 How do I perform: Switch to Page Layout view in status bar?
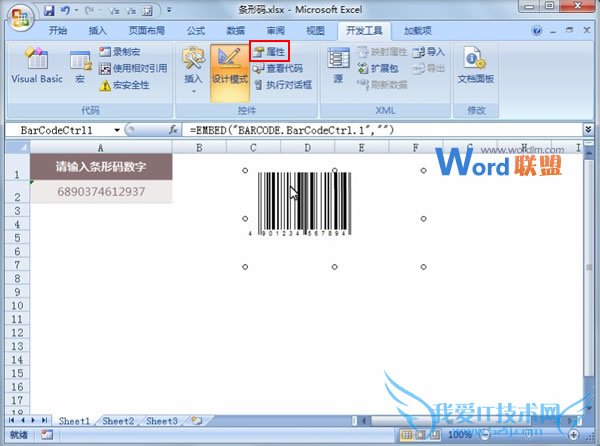pyautogui.click(x=421, y=435)
